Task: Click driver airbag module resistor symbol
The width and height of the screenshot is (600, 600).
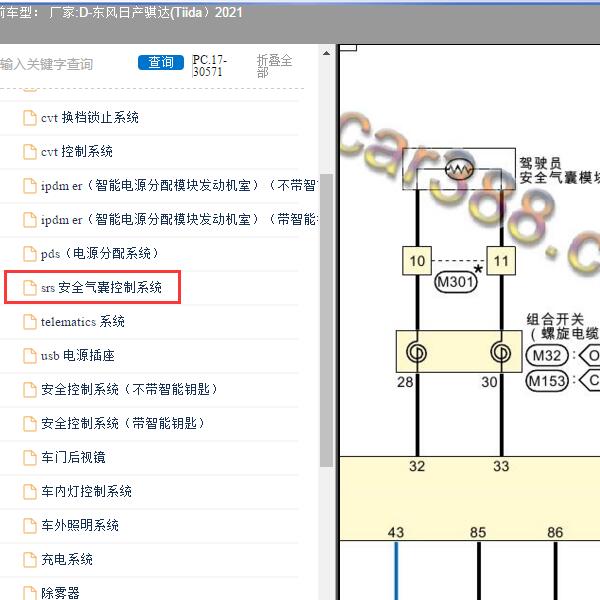Action: coord(459,169)
